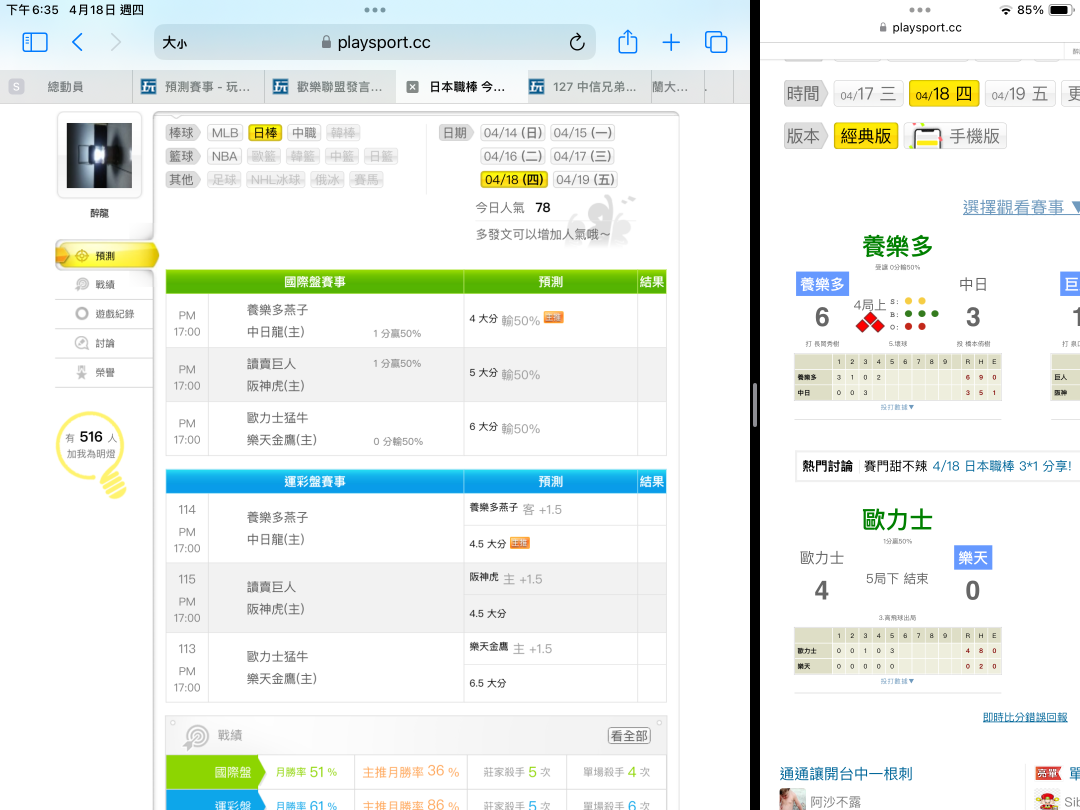The image size is (1080, 810).
Task: Click the playsport.cc address bar
Action: [x=376, y=43]
